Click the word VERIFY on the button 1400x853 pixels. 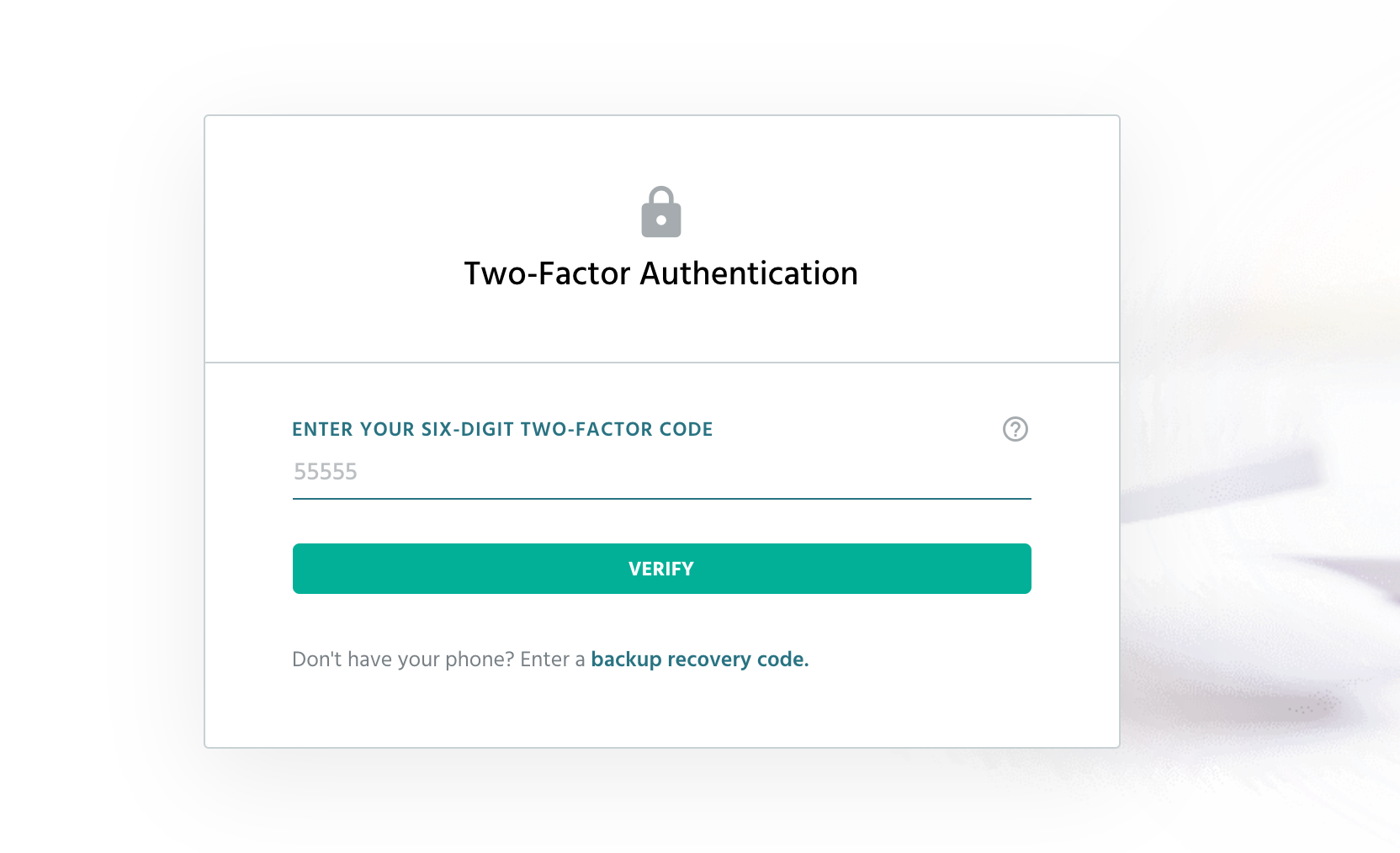point(661,569)
